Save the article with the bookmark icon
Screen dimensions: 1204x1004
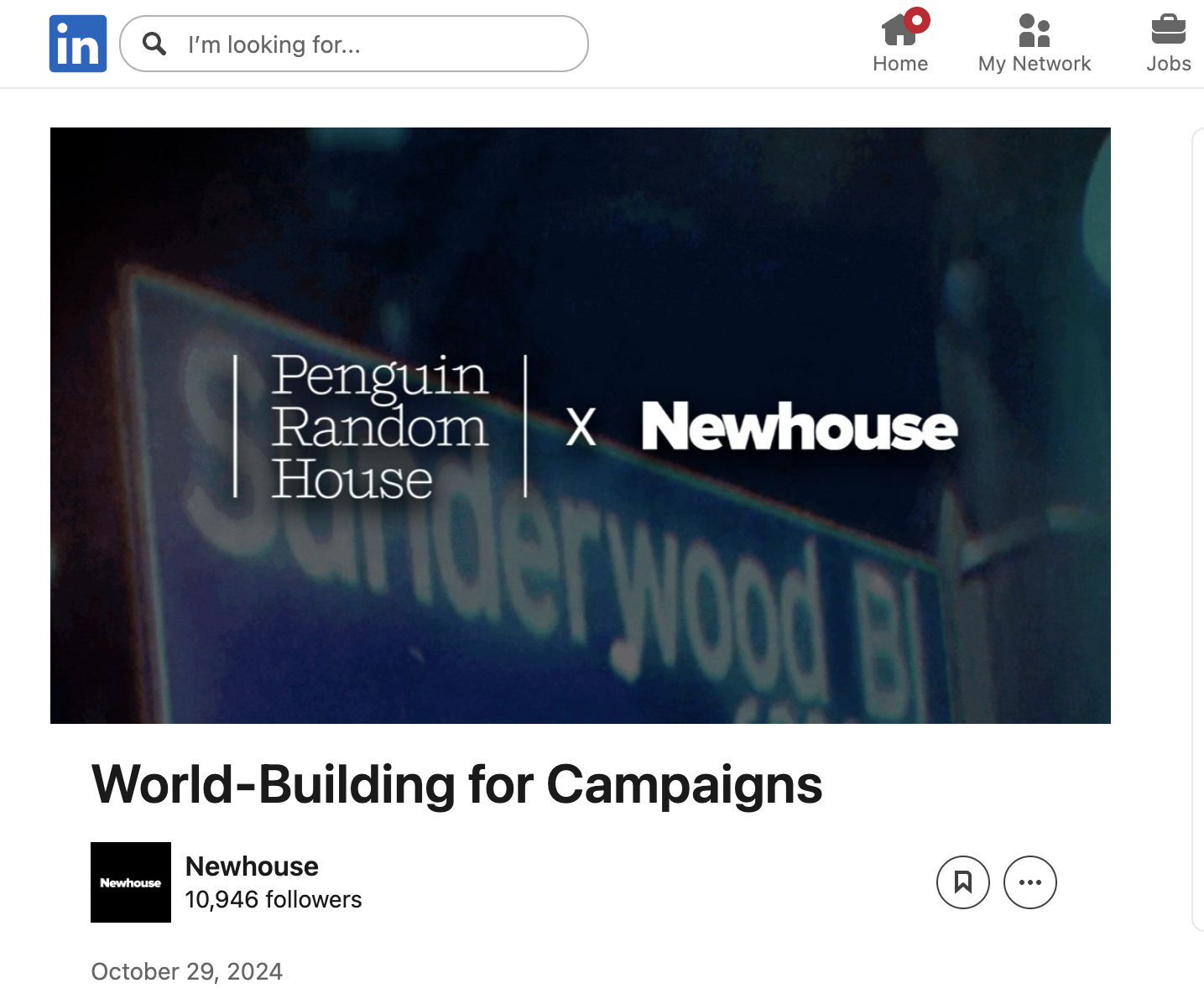pyautogui.click(x=963, y=882)
